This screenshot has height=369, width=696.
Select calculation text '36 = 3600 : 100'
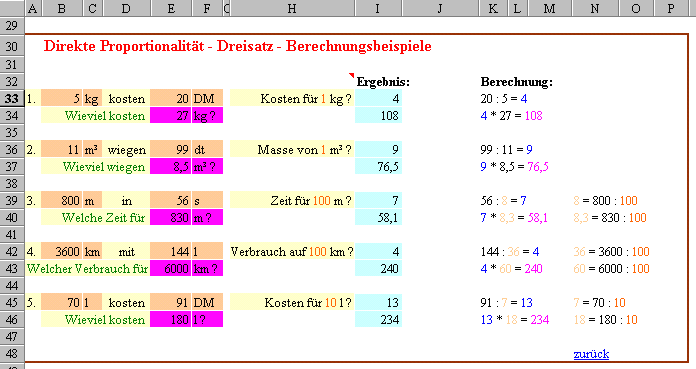pyautogui.click(x=611, y=252)
